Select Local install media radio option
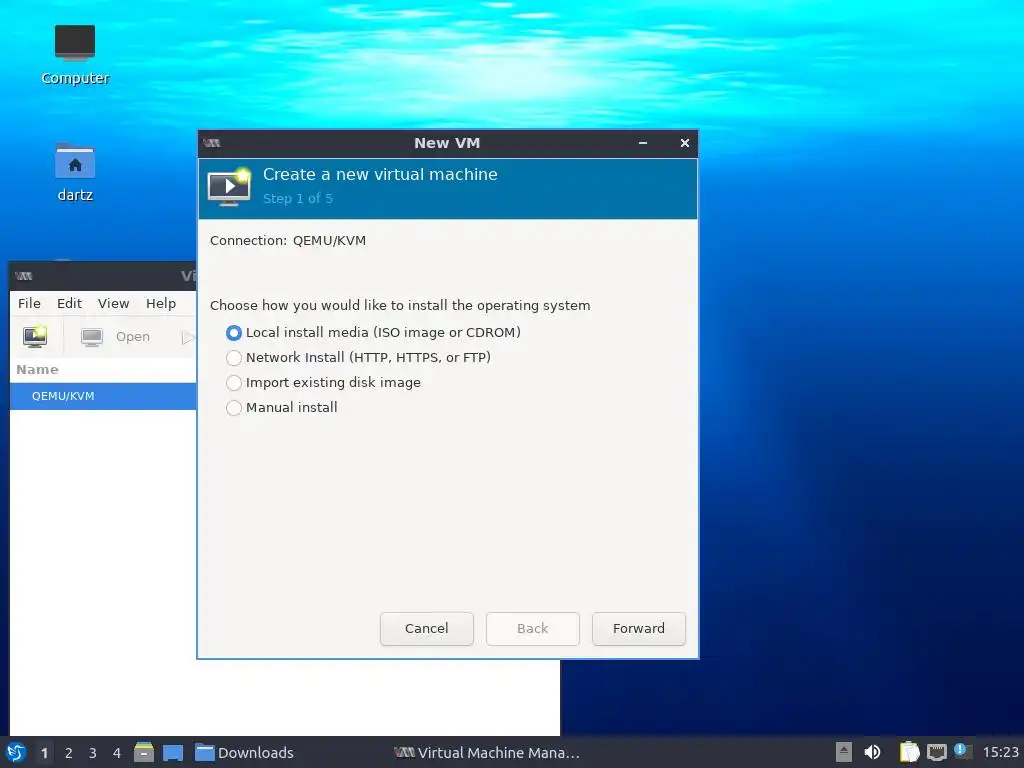The image size is (1024, 768). [373, 332]
